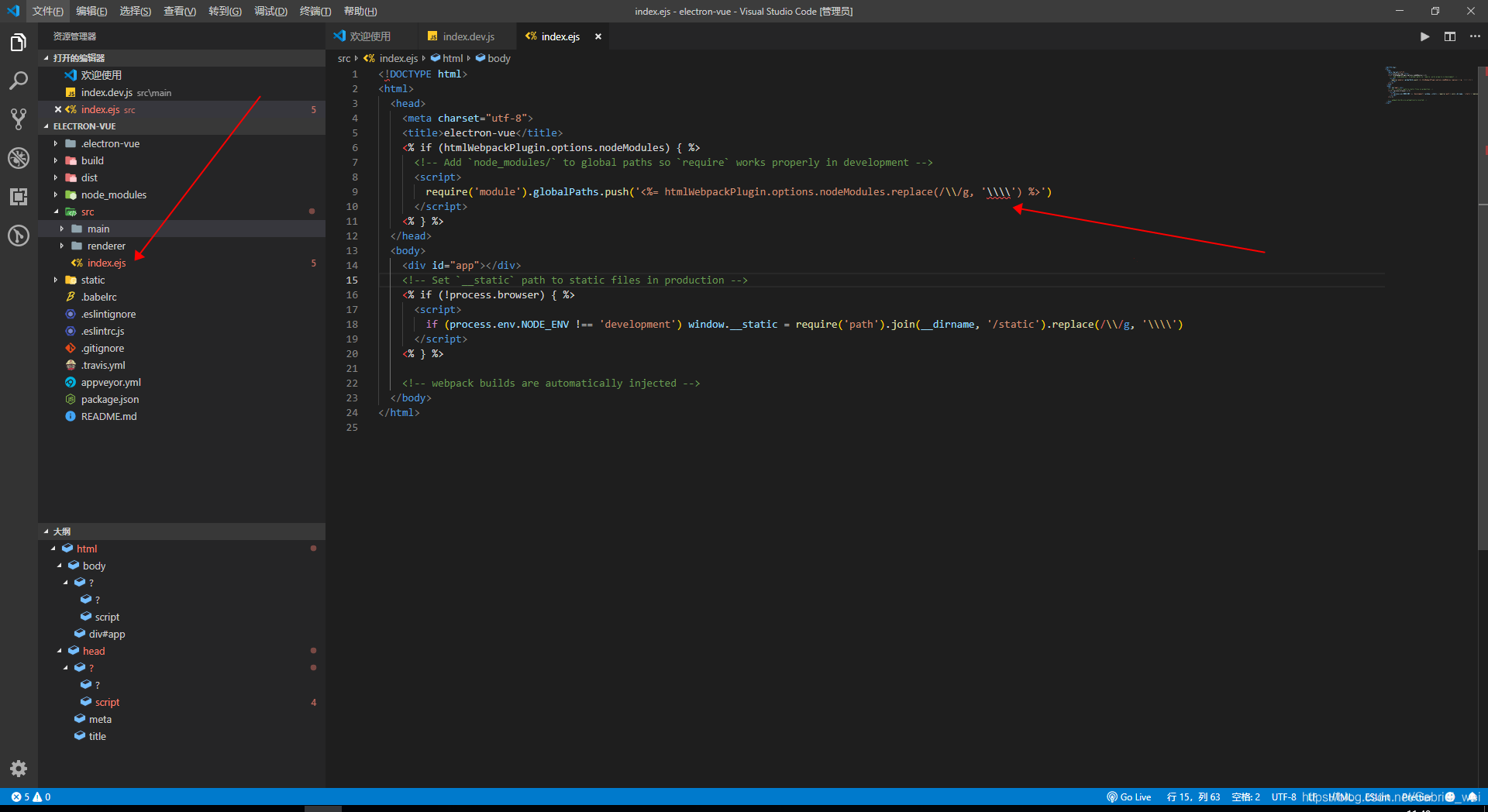Open the Source Control view
Screen dimensions: 1488x812
[19, 119]
